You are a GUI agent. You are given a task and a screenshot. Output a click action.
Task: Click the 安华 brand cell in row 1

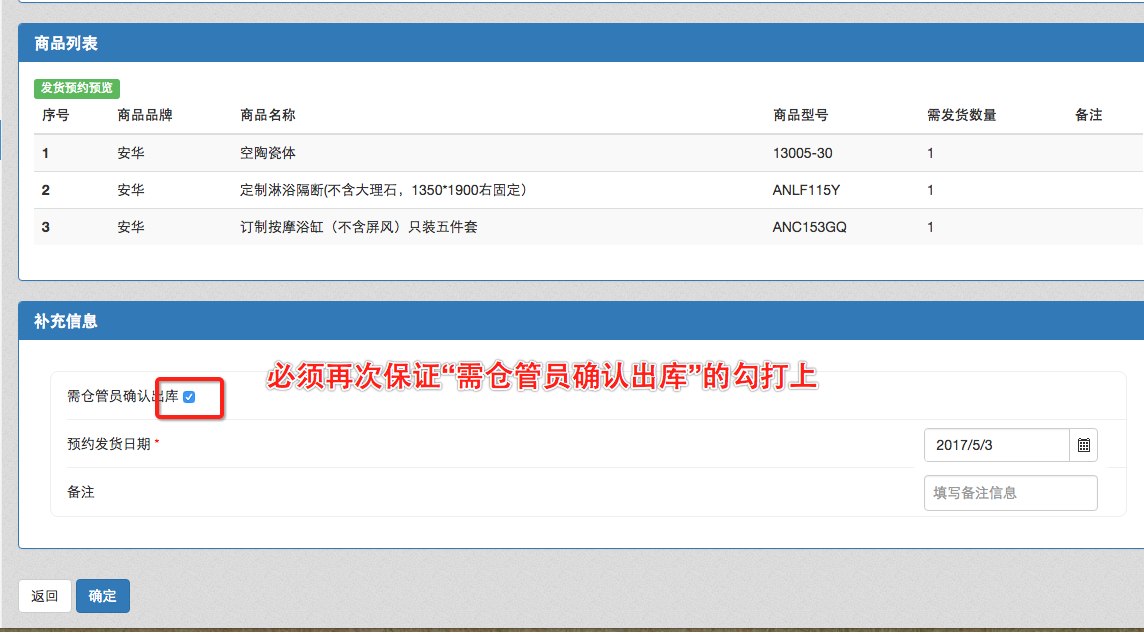131,153
